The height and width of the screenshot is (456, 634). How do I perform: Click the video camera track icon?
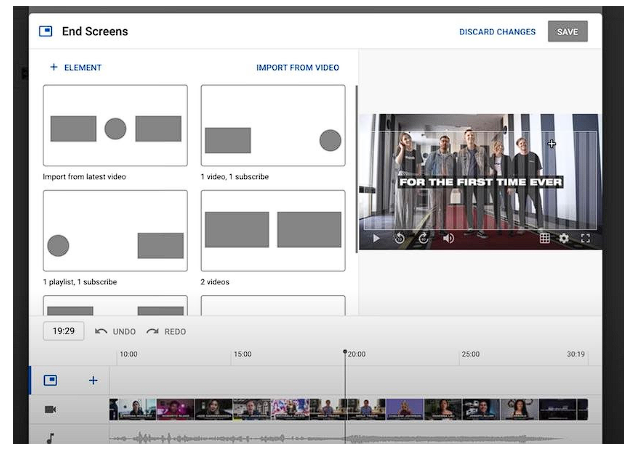pos(50,410)
